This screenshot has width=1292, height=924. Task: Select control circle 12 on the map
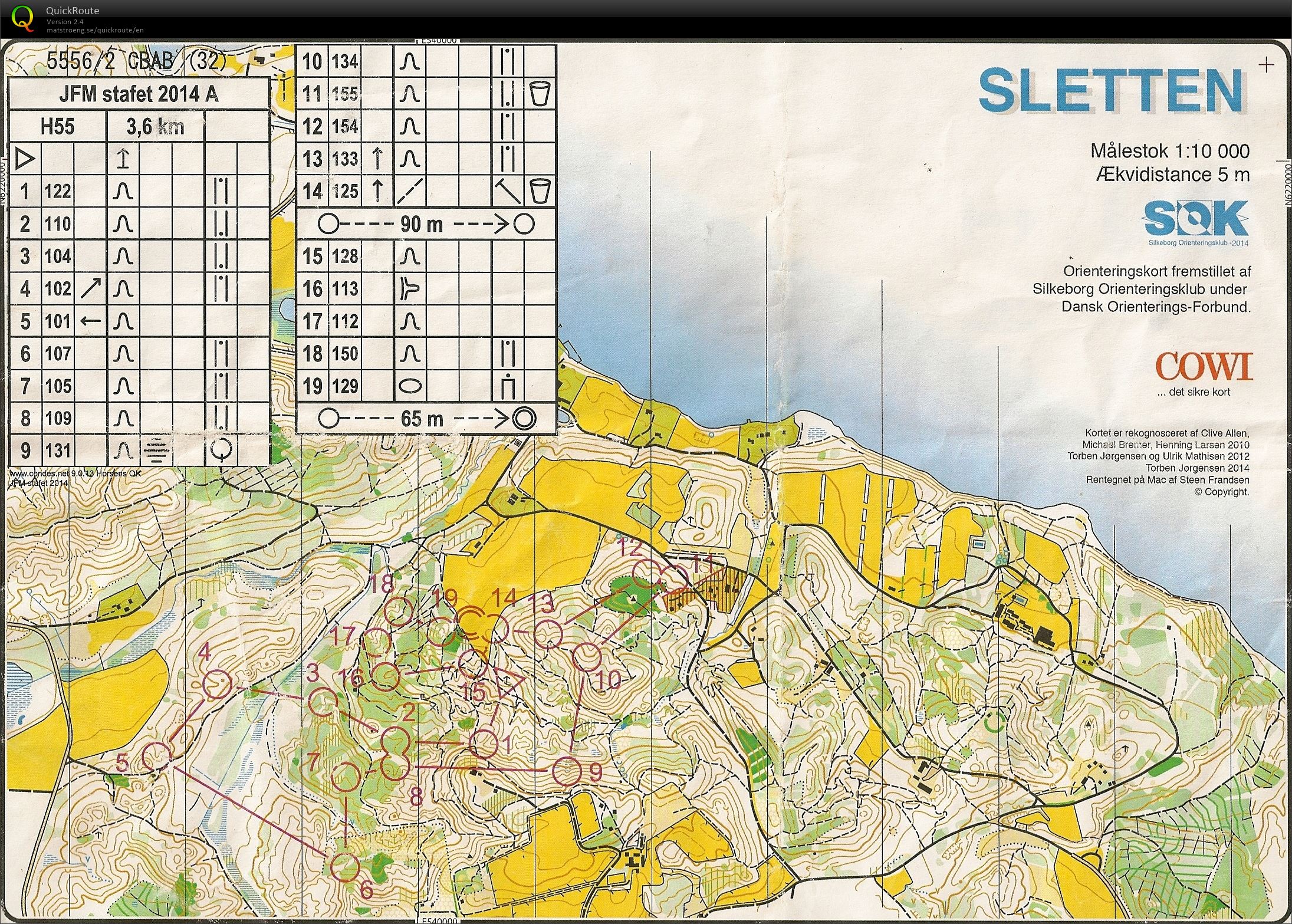pyautogui.click(x=646, y=573)
